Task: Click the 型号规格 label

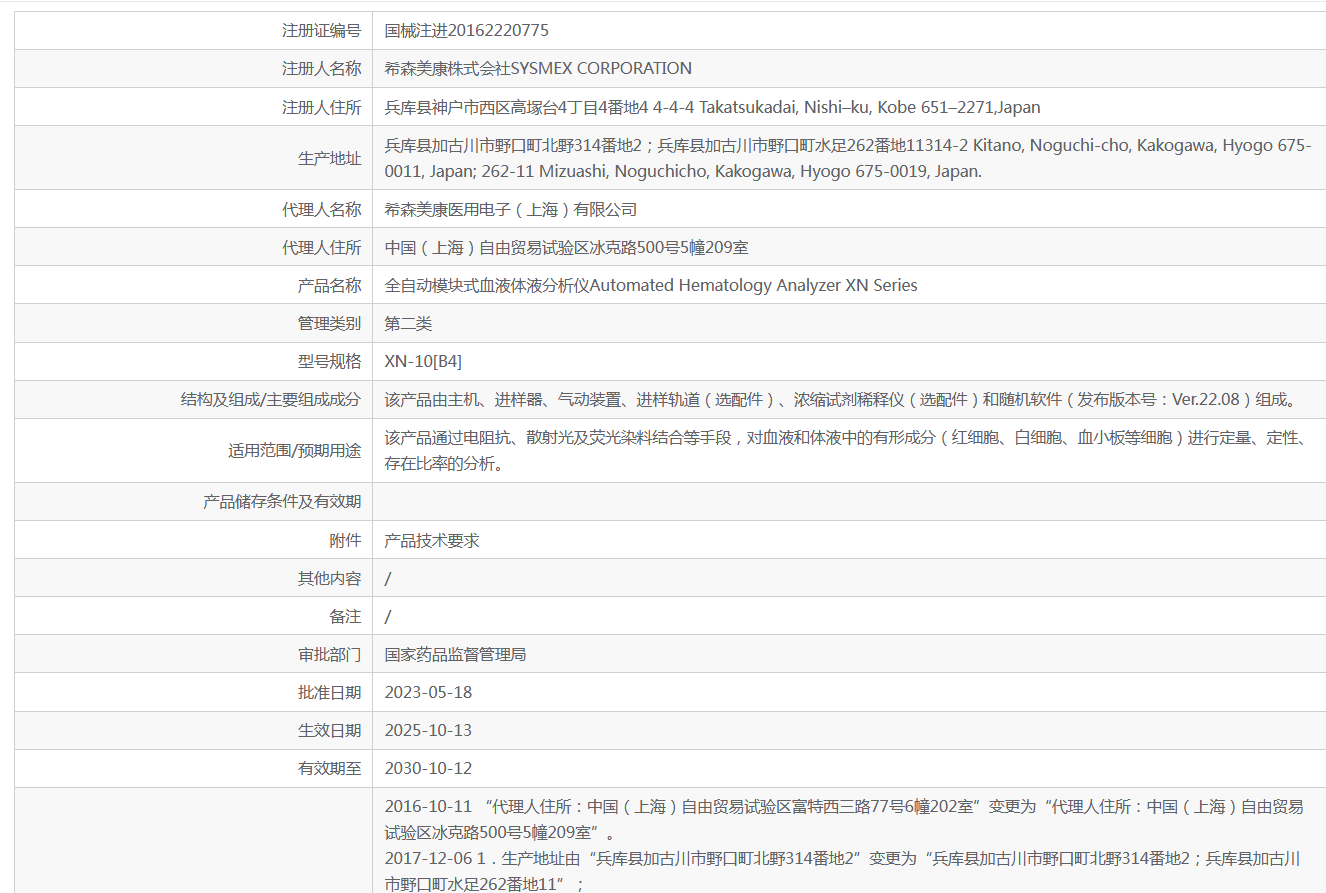Action: coord(329,361)
